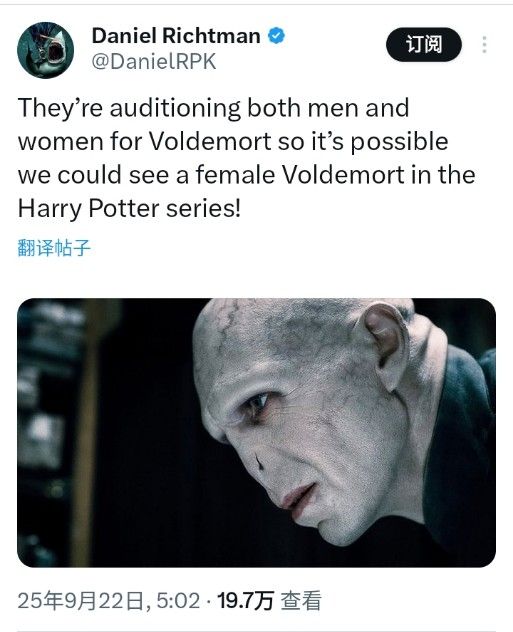Tap the 订阅 subscribe button

coord(424,44)
